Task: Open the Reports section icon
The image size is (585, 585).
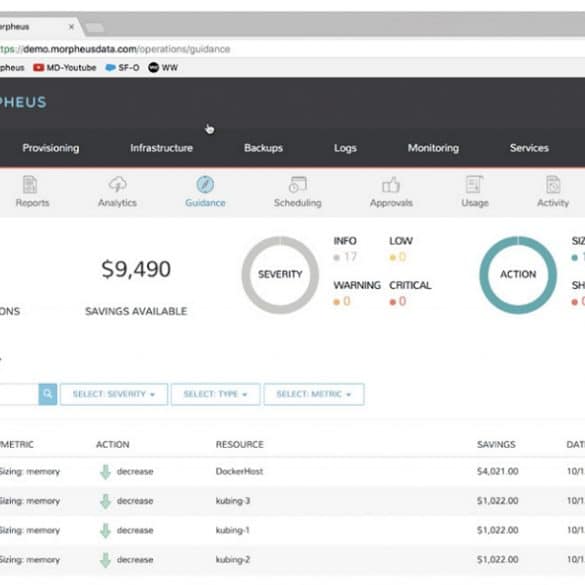Action: click(30, 184)
